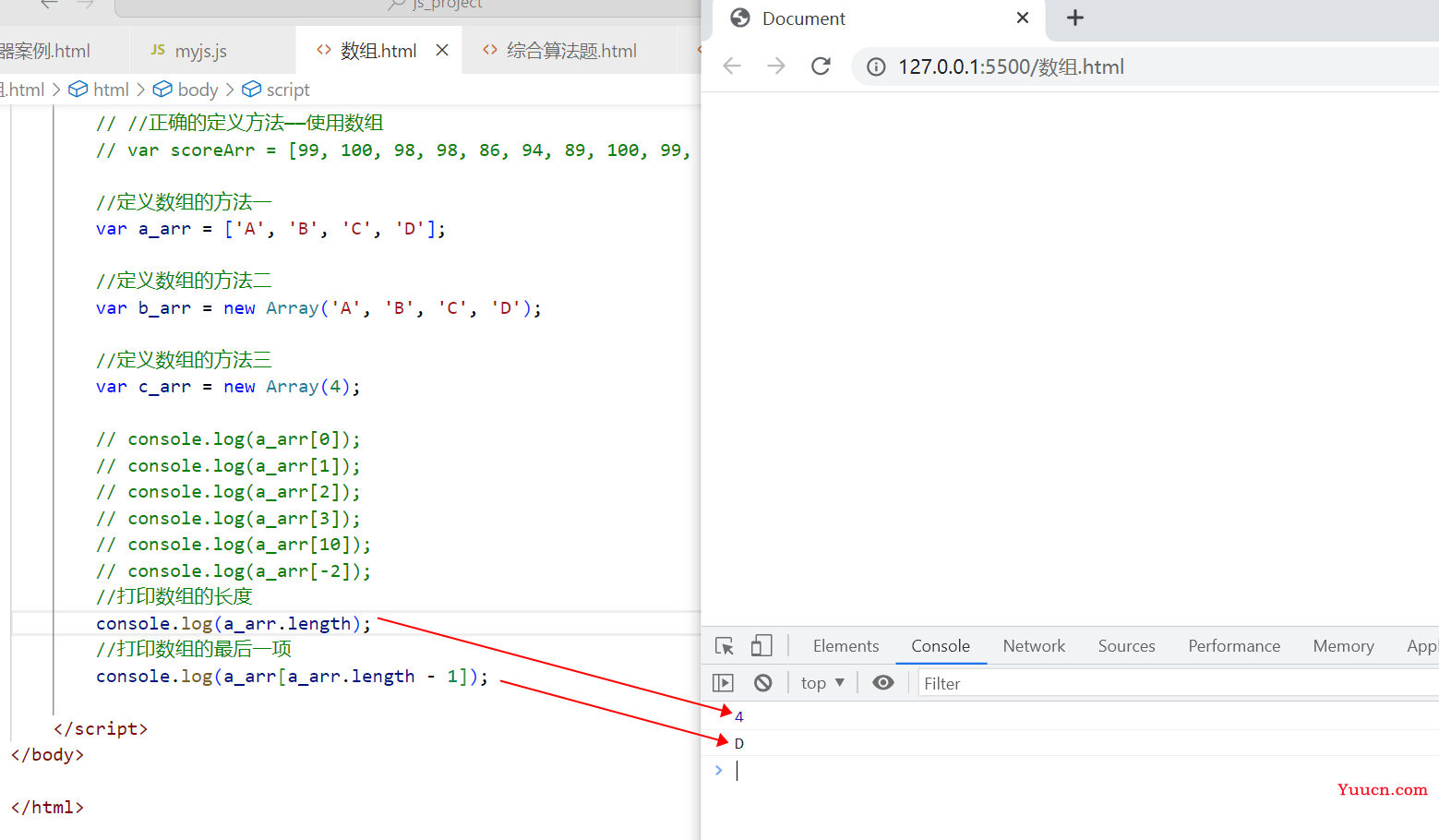Toggle the device toolbar in DevTools

[761, 645]
